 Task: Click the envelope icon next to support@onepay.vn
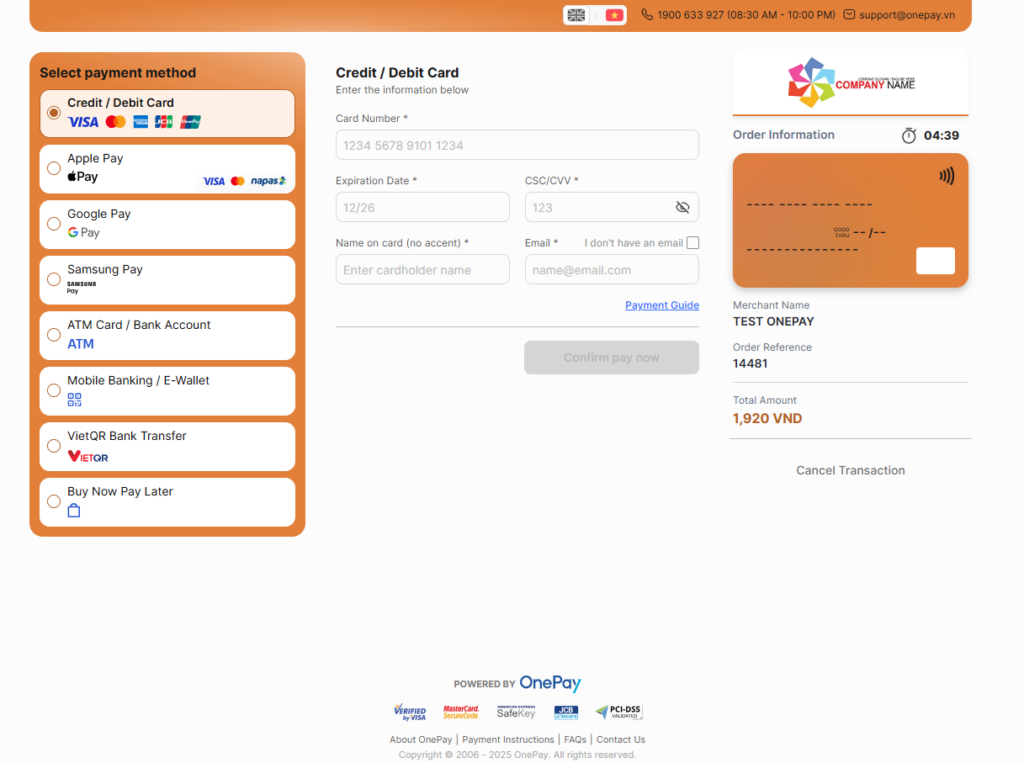coord(849,15)
